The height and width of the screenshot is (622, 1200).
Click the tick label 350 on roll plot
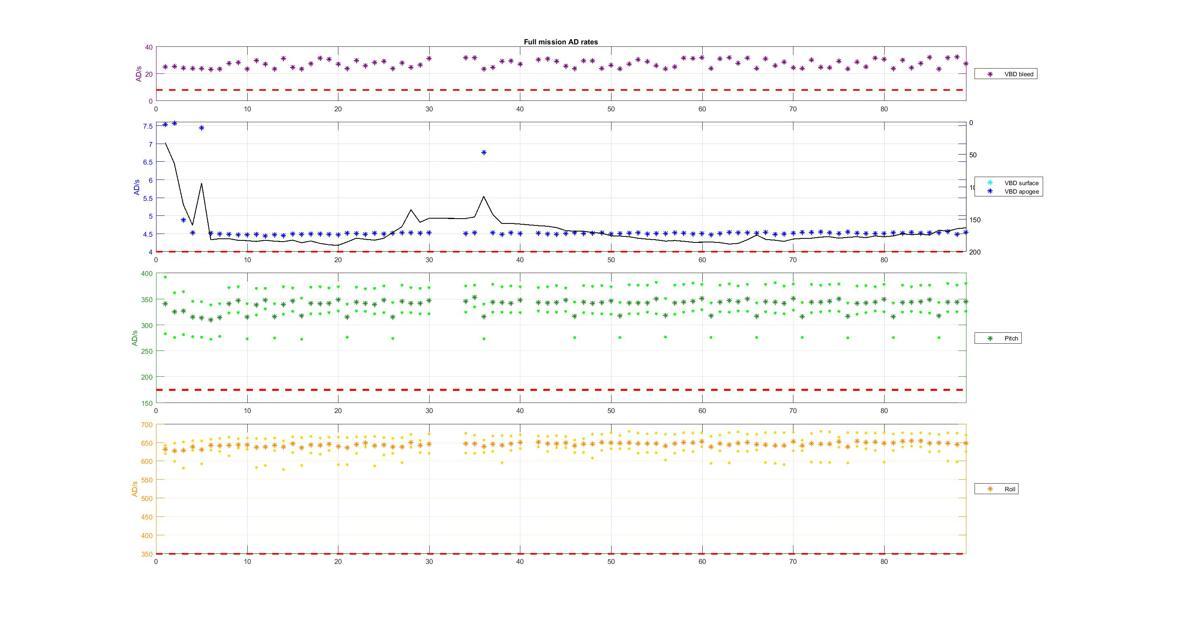(x=147, y=554)
